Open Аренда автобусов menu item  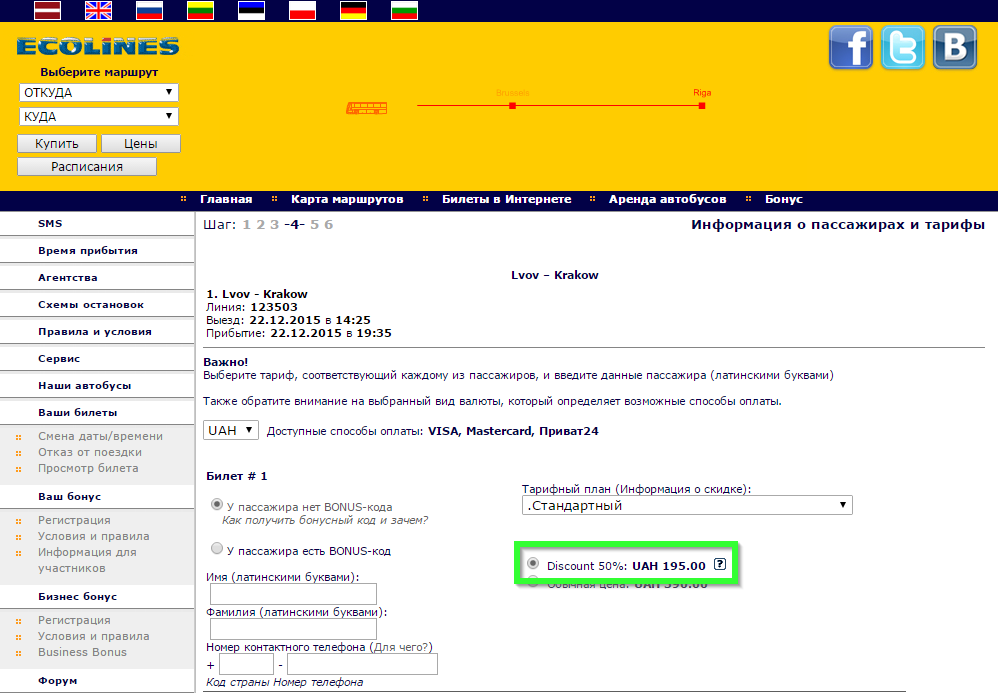[x=667, y=199]
